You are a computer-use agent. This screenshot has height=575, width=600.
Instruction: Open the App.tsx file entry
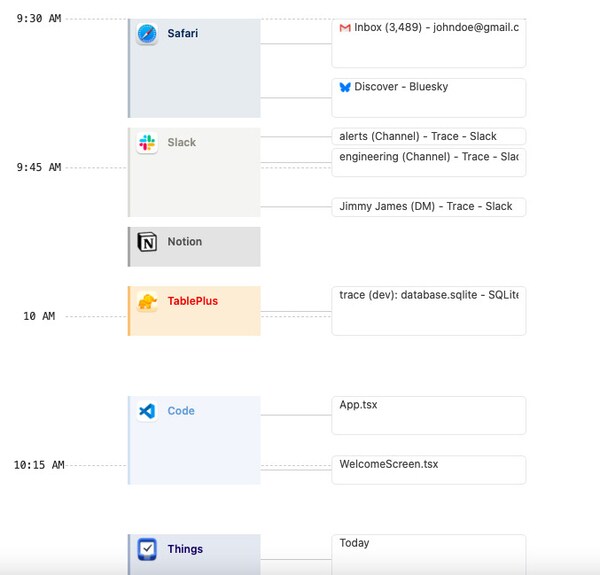click(x=428, y=415)
